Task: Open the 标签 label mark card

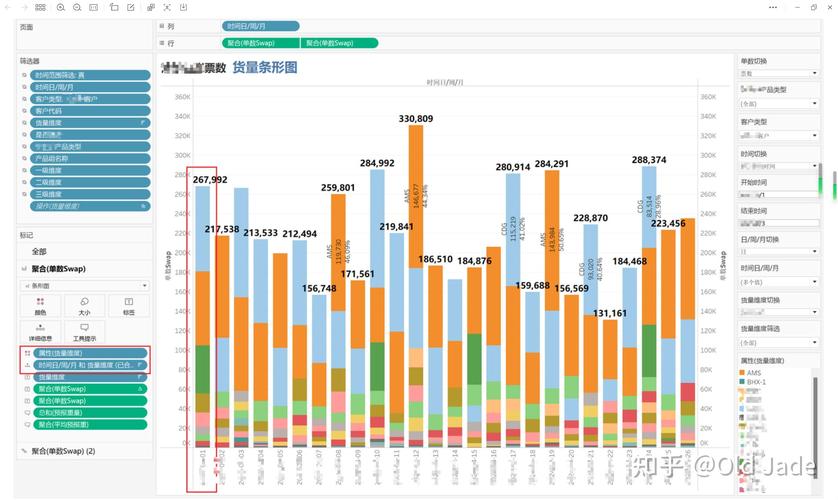Action: click(x=129, y=306)
